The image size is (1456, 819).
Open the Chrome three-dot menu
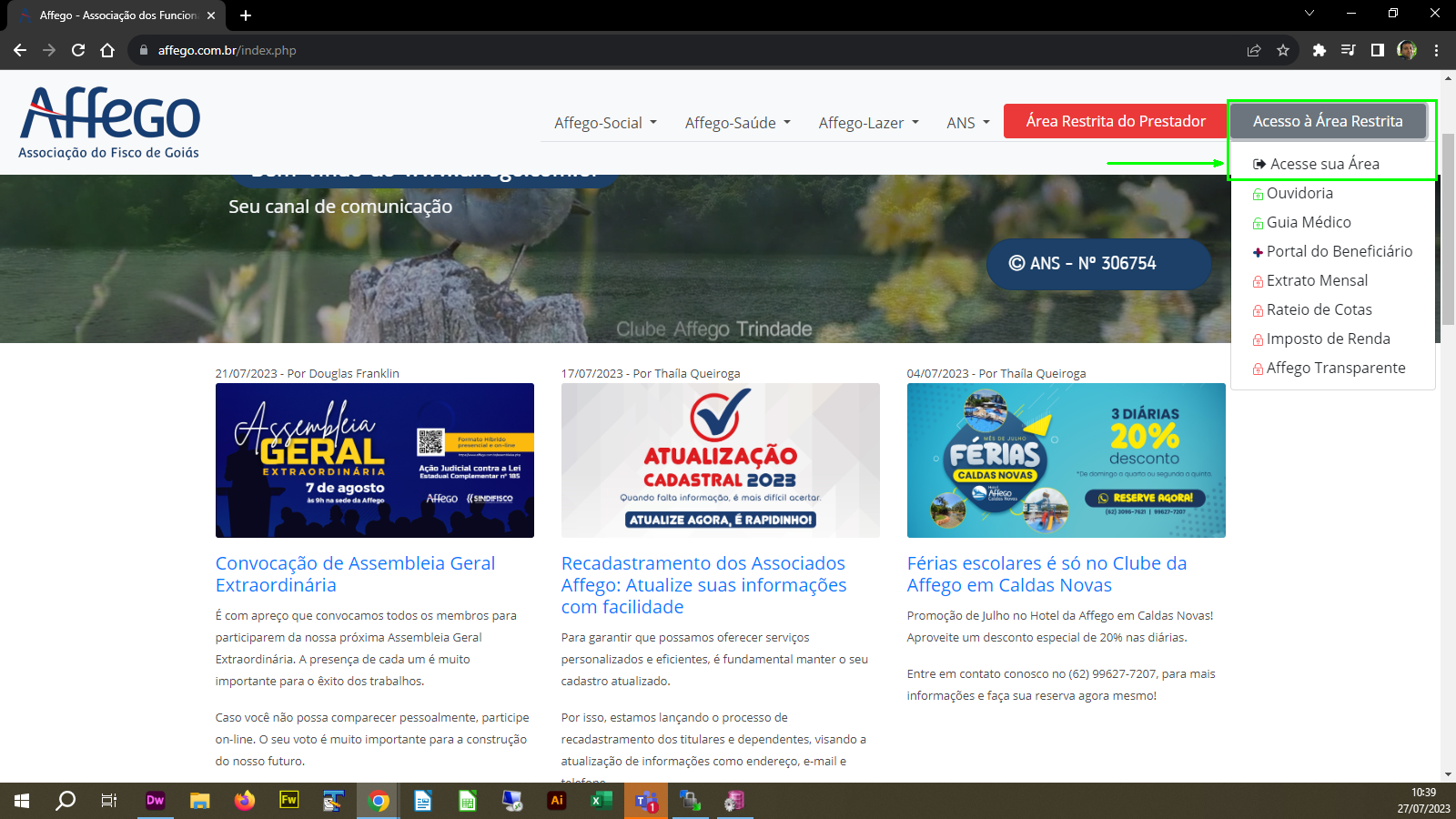(1437, 50)
